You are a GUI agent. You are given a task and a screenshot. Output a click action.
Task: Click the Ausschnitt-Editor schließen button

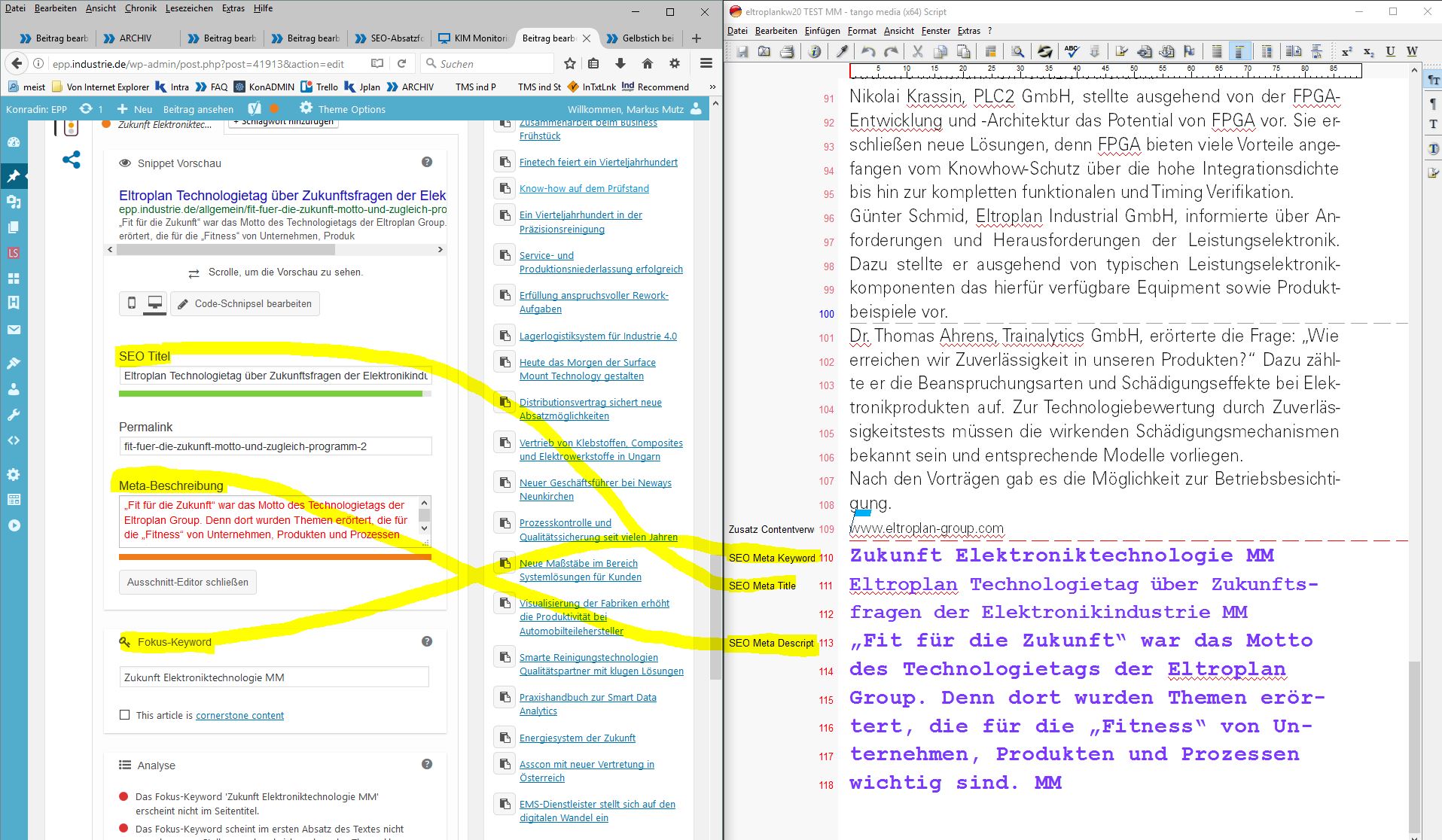187,582
